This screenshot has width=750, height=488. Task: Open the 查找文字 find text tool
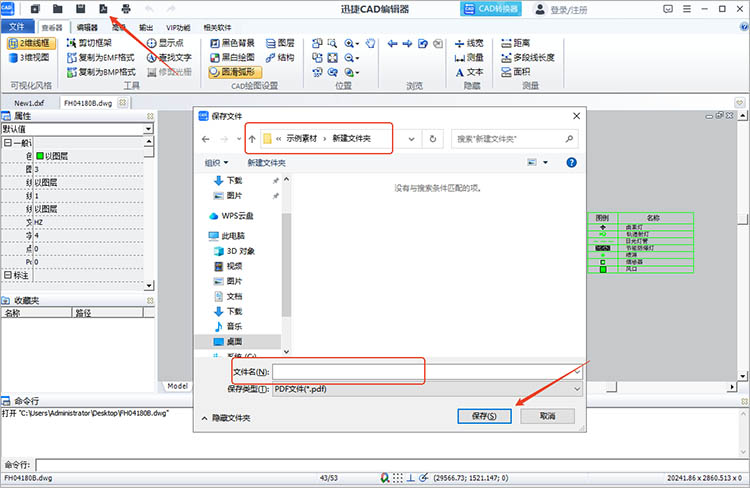point(169,57)
